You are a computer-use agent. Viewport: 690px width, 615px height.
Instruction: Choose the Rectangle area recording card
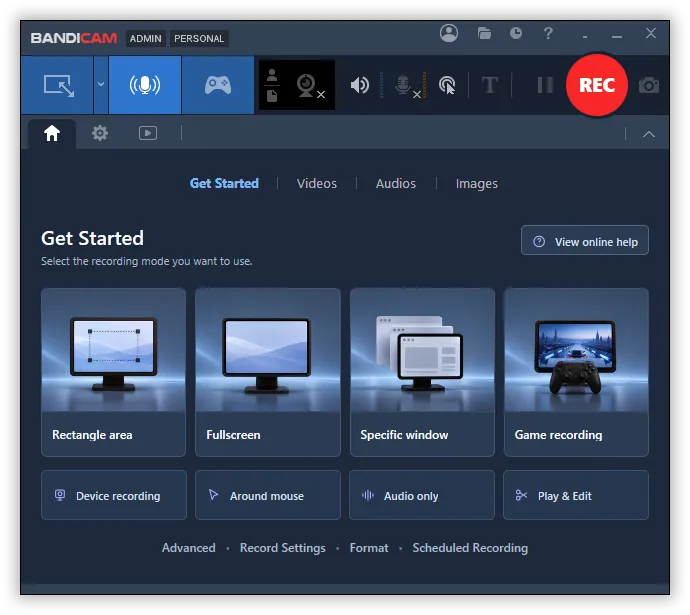tap(114, 372)
